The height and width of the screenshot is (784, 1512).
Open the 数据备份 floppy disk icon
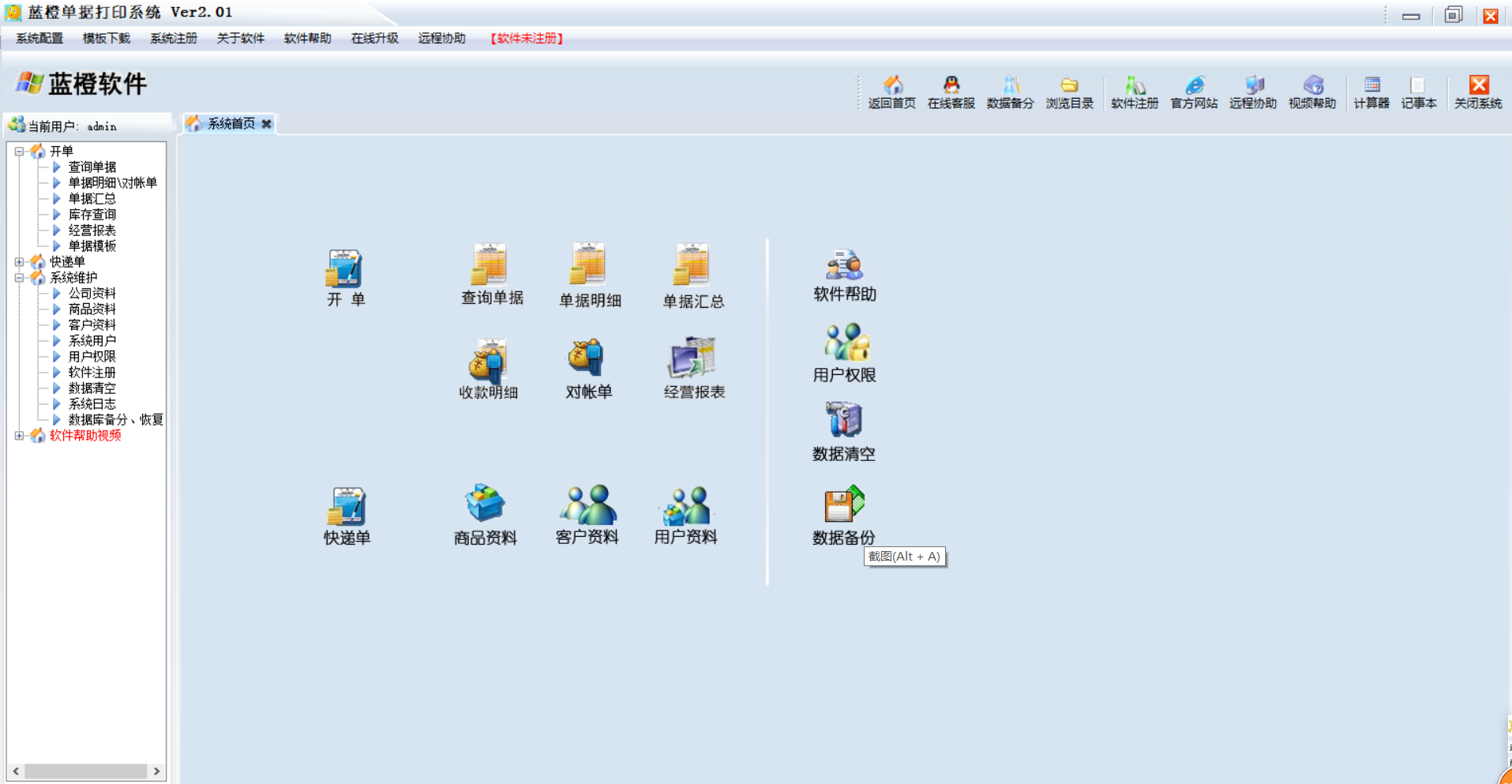tap(844, 505)
